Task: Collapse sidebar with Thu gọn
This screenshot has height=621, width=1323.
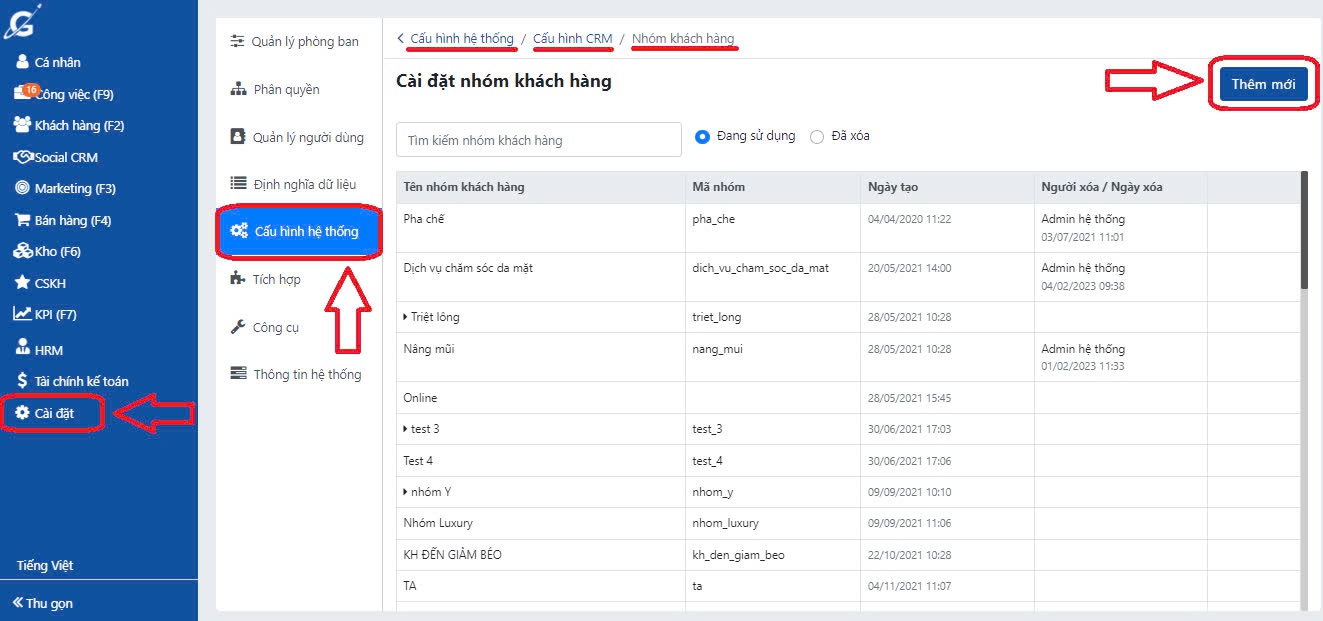Action: [49, 603]
